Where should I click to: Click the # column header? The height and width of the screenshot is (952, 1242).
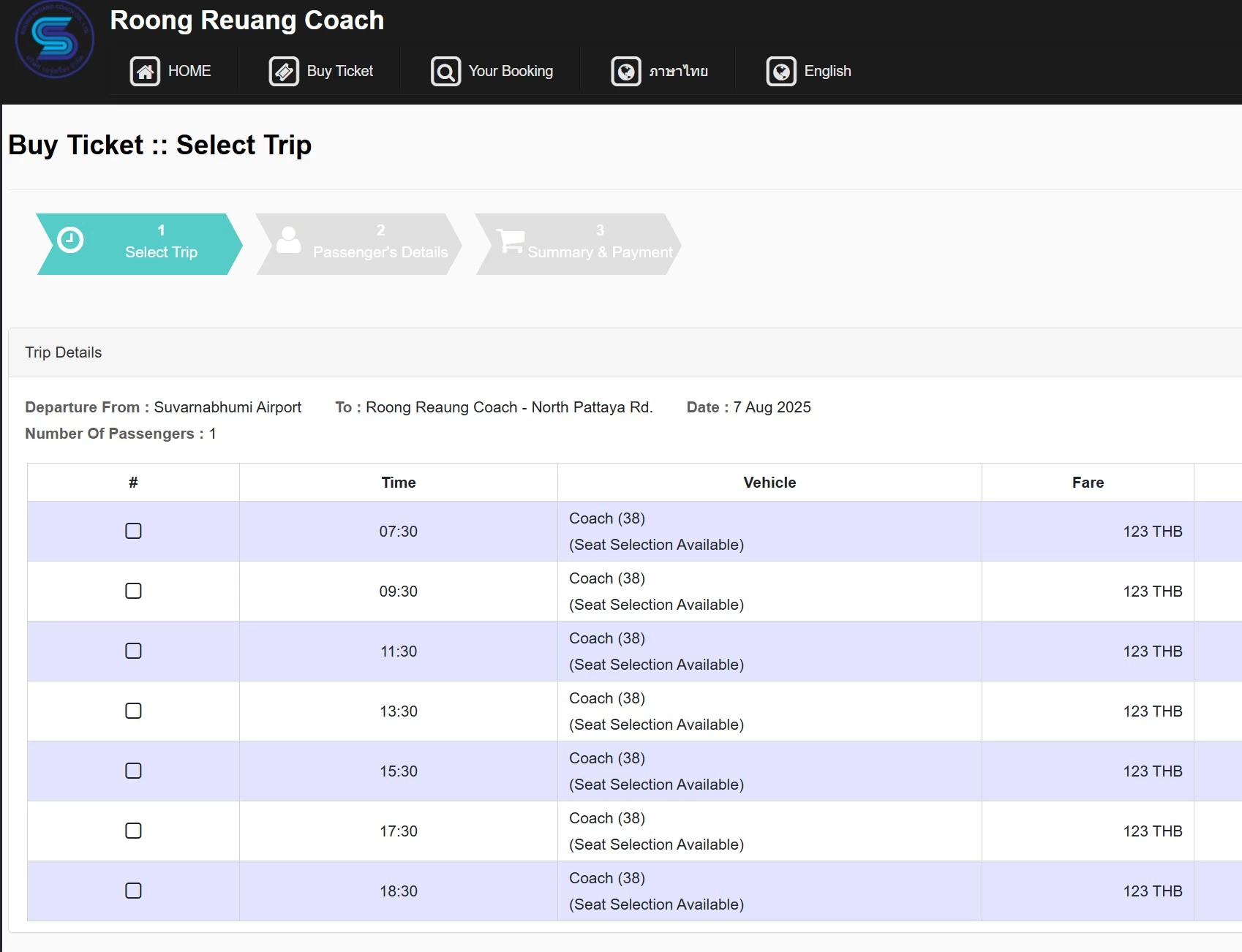(x=133, y=483)
